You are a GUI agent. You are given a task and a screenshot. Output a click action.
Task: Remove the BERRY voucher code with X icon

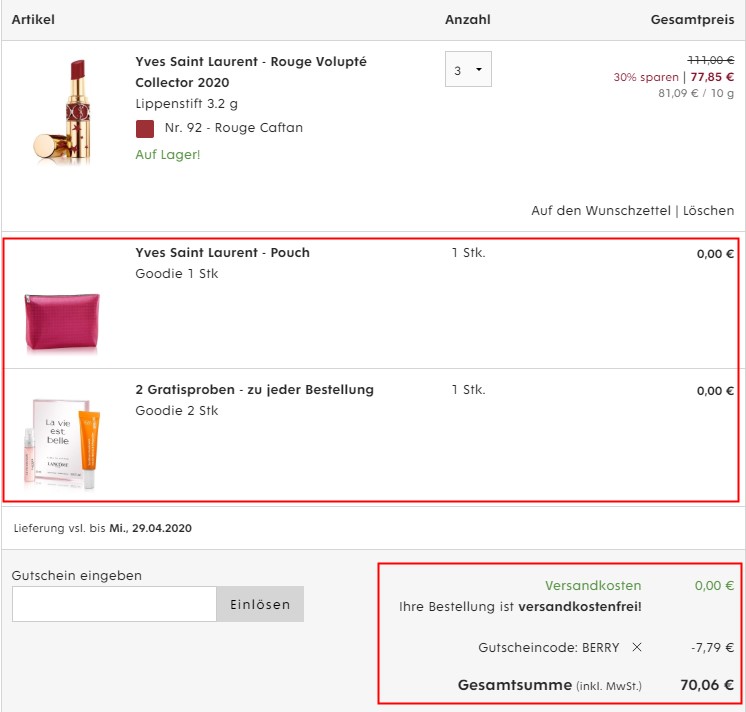coord(637,647)
